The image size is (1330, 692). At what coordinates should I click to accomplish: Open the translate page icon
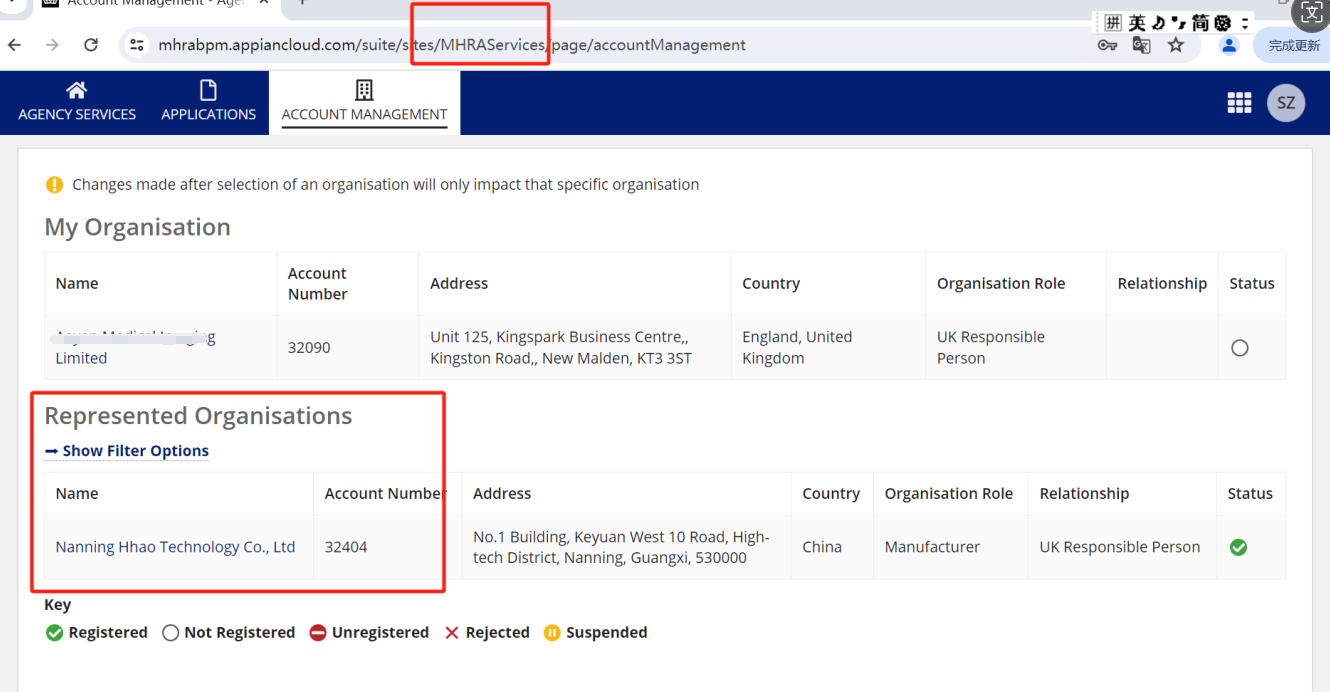tap(1141, 45)
